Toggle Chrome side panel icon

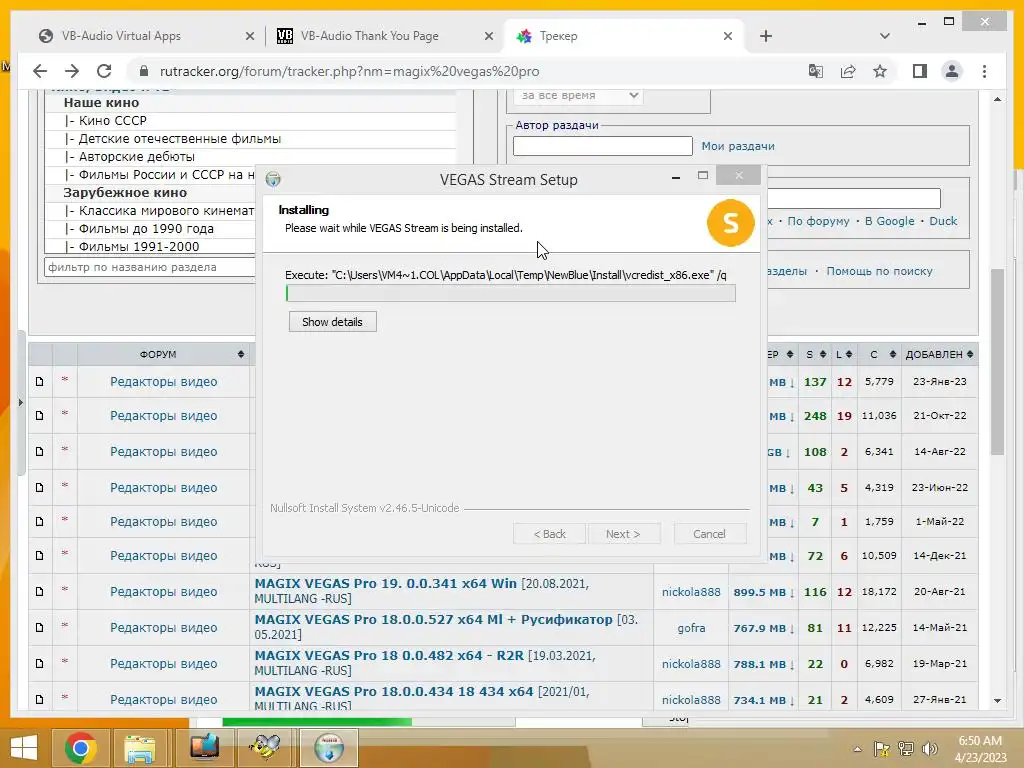[920, 71]
